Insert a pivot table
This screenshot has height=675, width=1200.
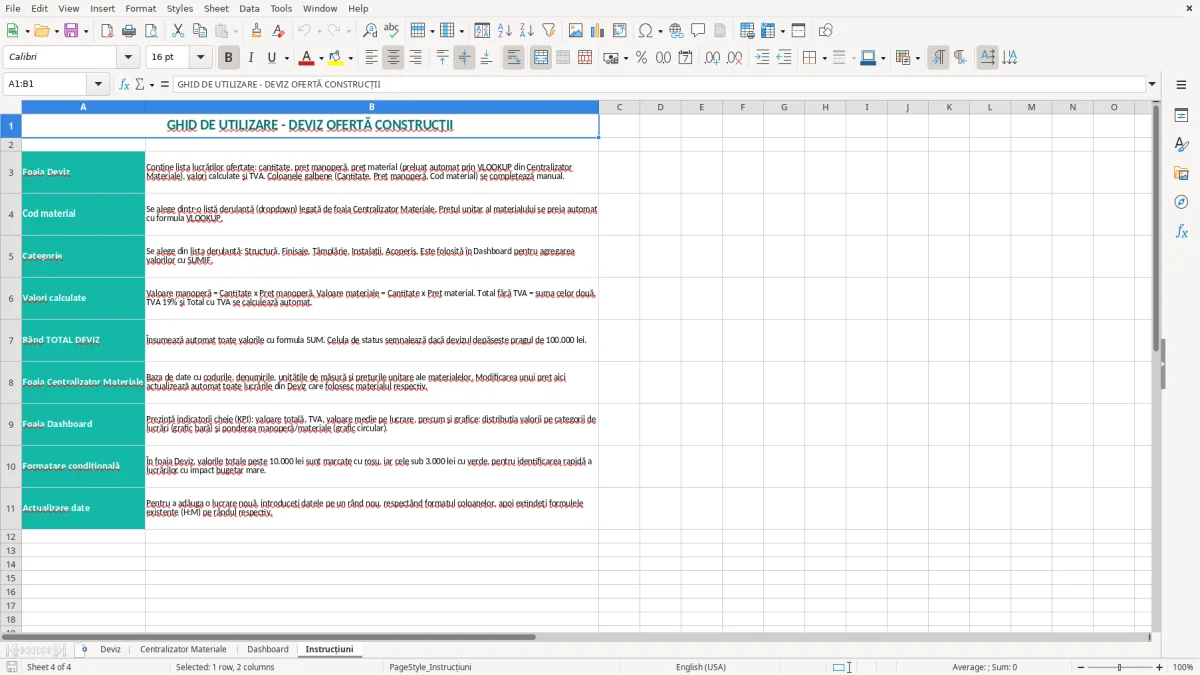[x=620, y=31]
